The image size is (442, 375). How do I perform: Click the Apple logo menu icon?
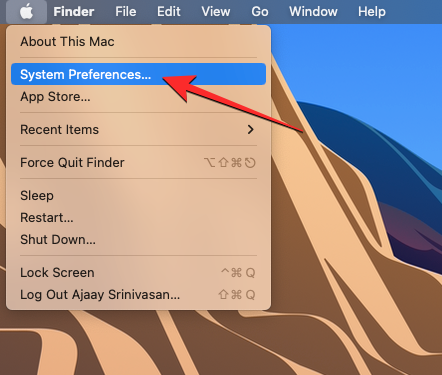point(26,12)
